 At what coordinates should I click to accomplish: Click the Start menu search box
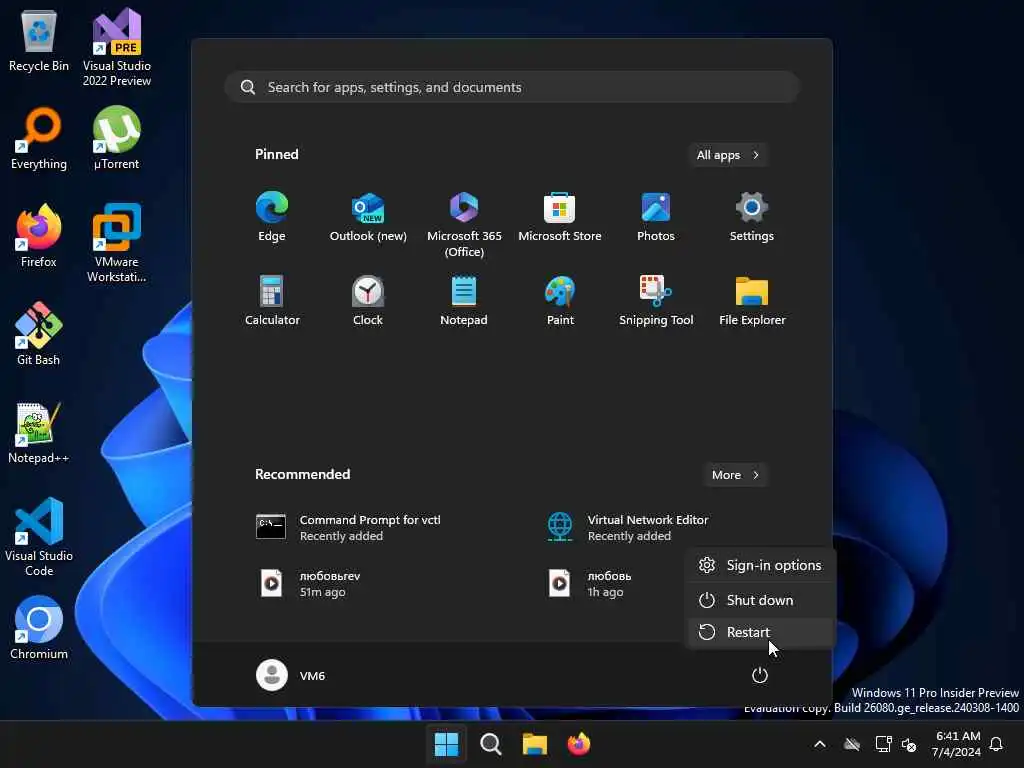coord(512,87)
